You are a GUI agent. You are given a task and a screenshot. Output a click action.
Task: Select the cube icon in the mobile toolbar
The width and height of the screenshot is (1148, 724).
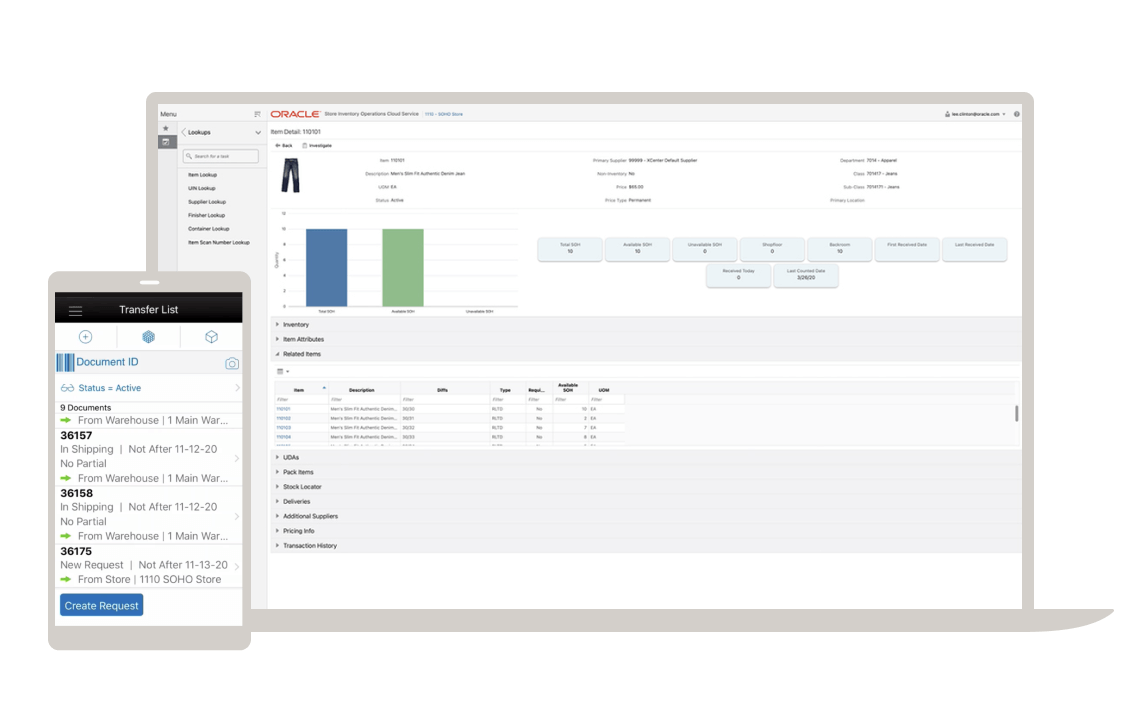211,337
